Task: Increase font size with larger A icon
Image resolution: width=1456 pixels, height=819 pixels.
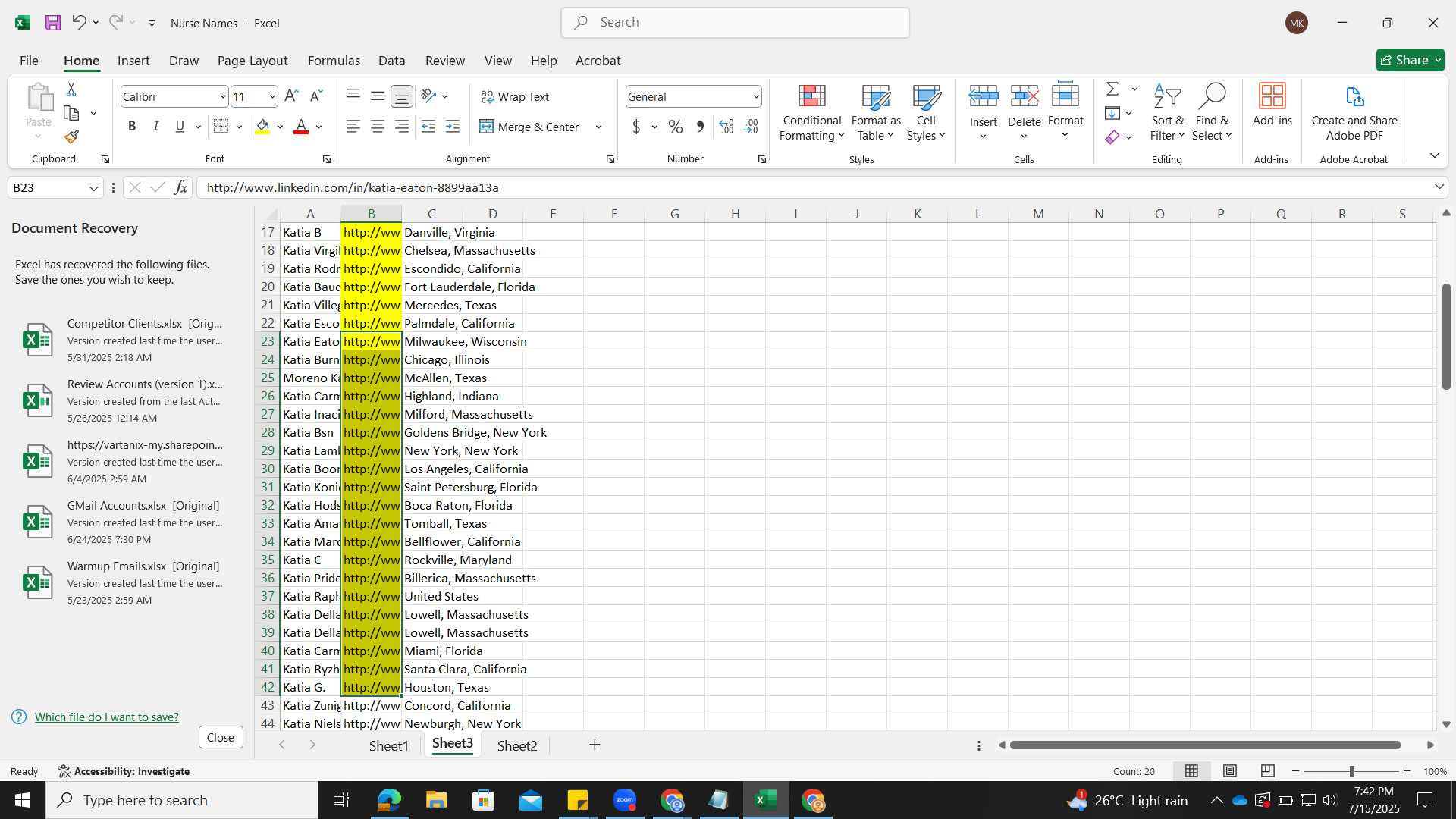Action: [291, 96]
